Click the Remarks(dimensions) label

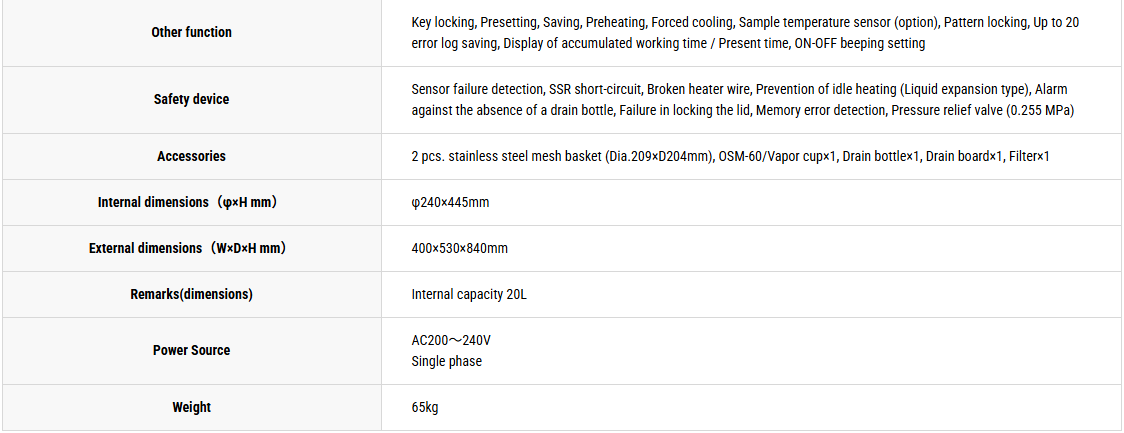pyautogui.click(x=191, y=294)
